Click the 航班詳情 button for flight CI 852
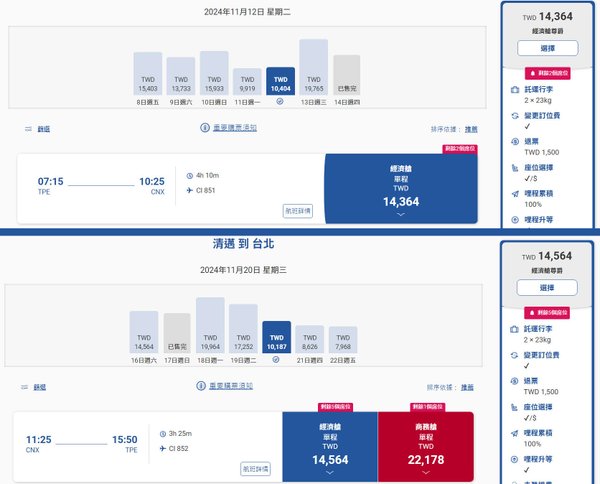The height and width of the screenshot is (484, 600). tap(256, 469)
